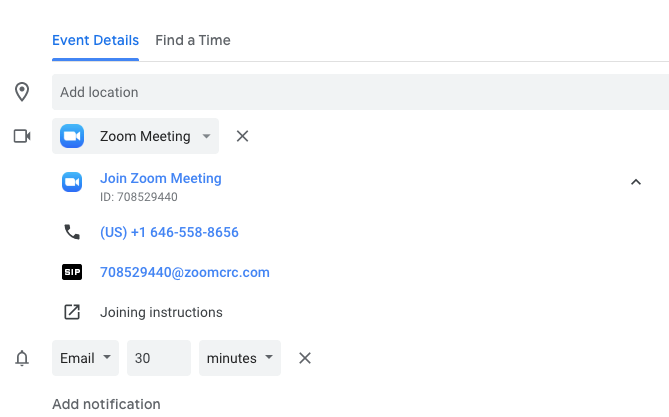Image resolution: width=669 pixels, height=417 pixels.
Task: Open the Join Zoom Meeting link
Action: (x=161, y=178)
